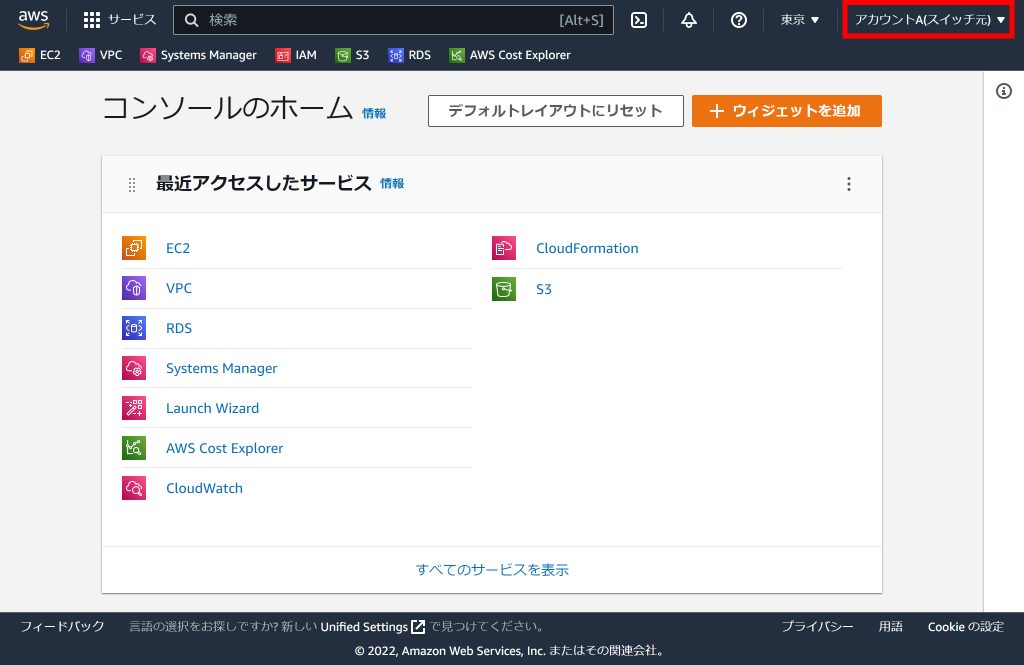1024x665 pixels.
Task: Launch CloudShell from the top bar icon
Action: tap(639, 20)
